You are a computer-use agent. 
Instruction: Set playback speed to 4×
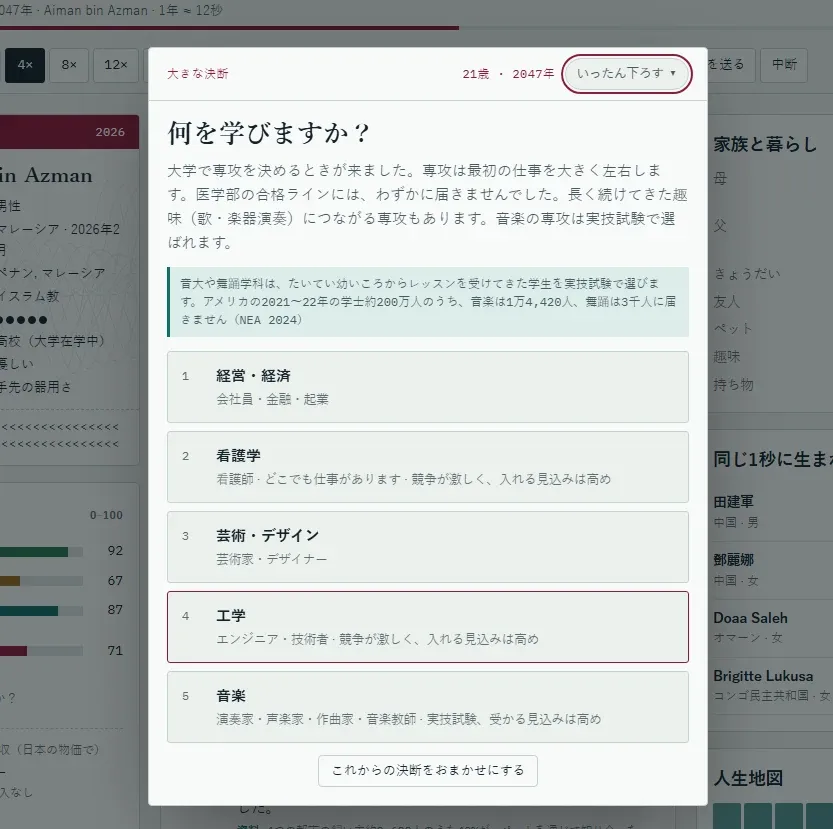pos(24,65)
